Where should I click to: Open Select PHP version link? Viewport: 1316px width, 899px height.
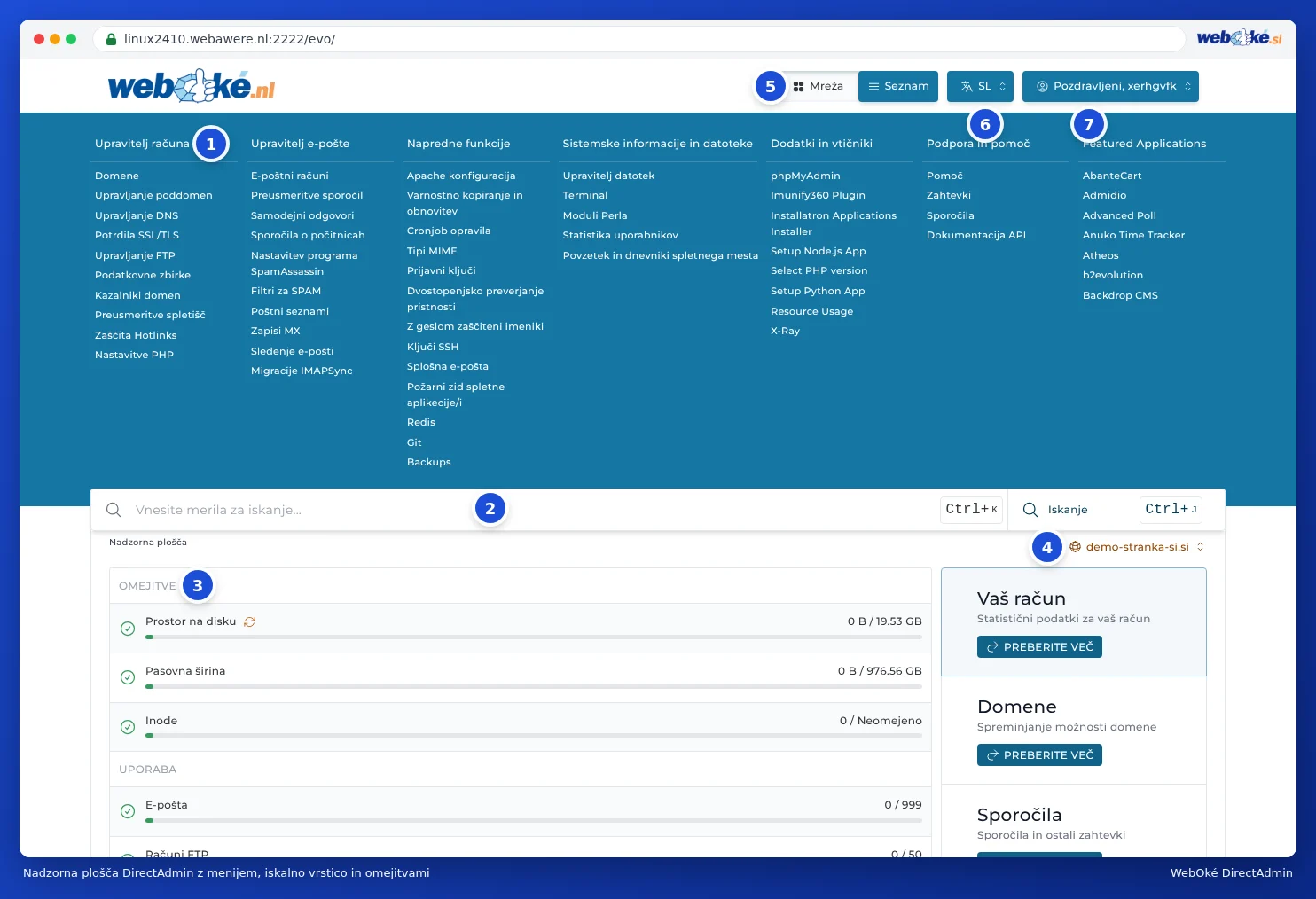819,270
